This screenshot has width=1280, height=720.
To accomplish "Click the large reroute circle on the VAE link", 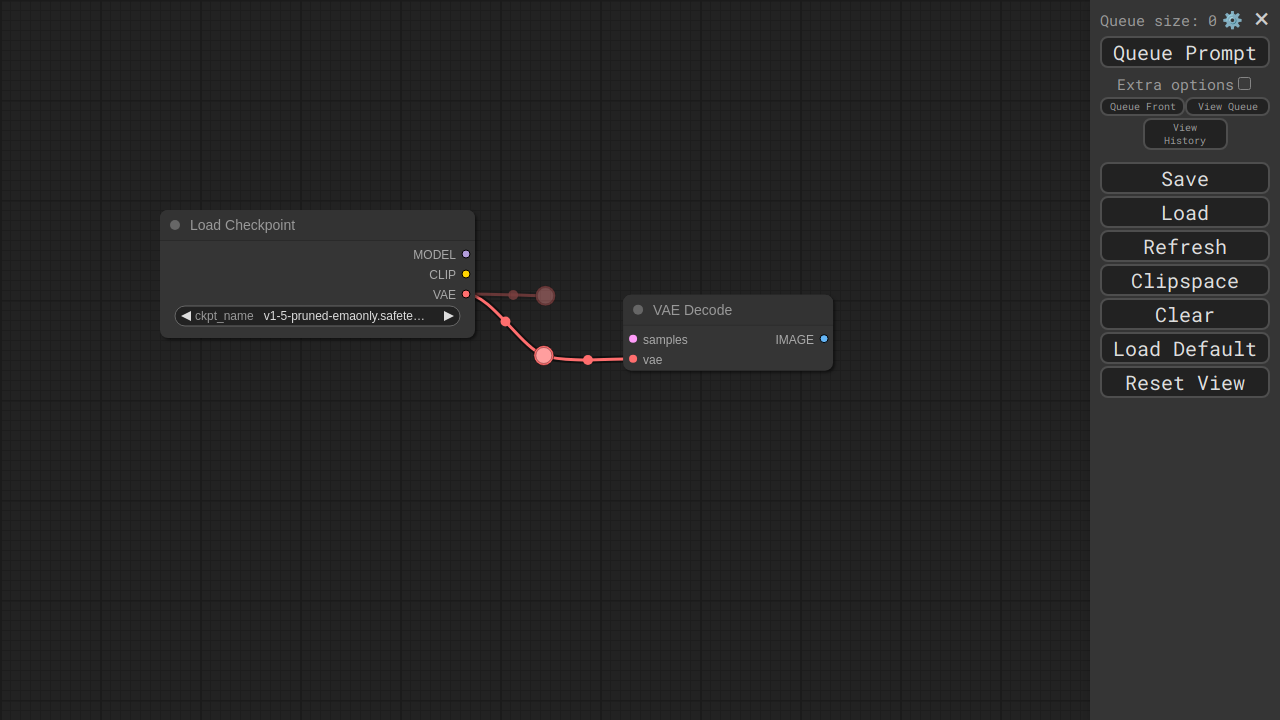I will [x=544, y=355].
